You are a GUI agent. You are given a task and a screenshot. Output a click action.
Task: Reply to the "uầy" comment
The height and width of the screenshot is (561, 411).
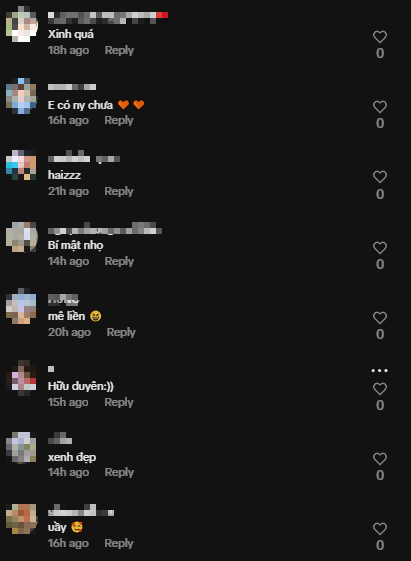pyautogui.click(x=119, y=543)
